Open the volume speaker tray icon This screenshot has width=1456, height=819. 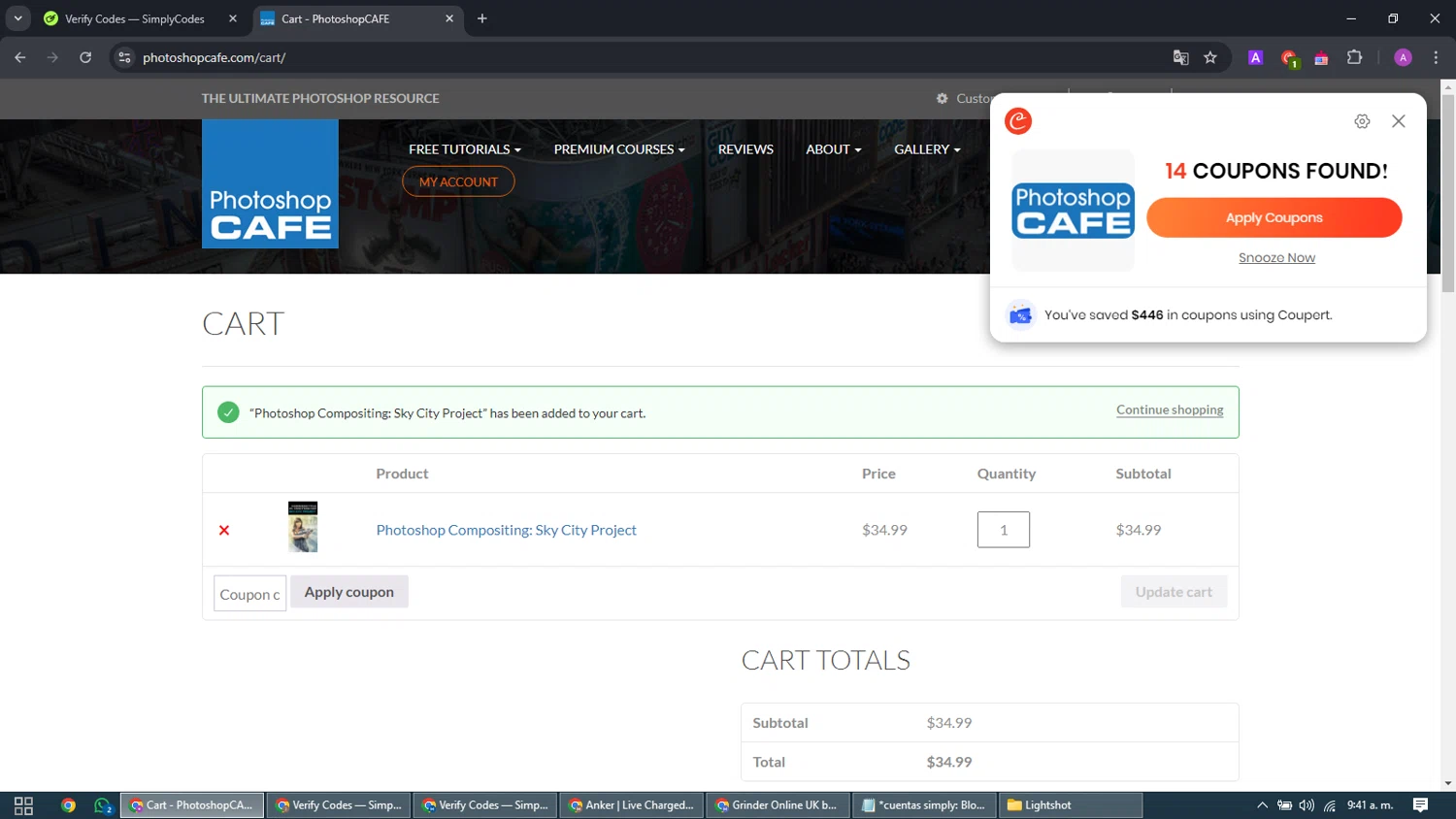coord(1307,805)
